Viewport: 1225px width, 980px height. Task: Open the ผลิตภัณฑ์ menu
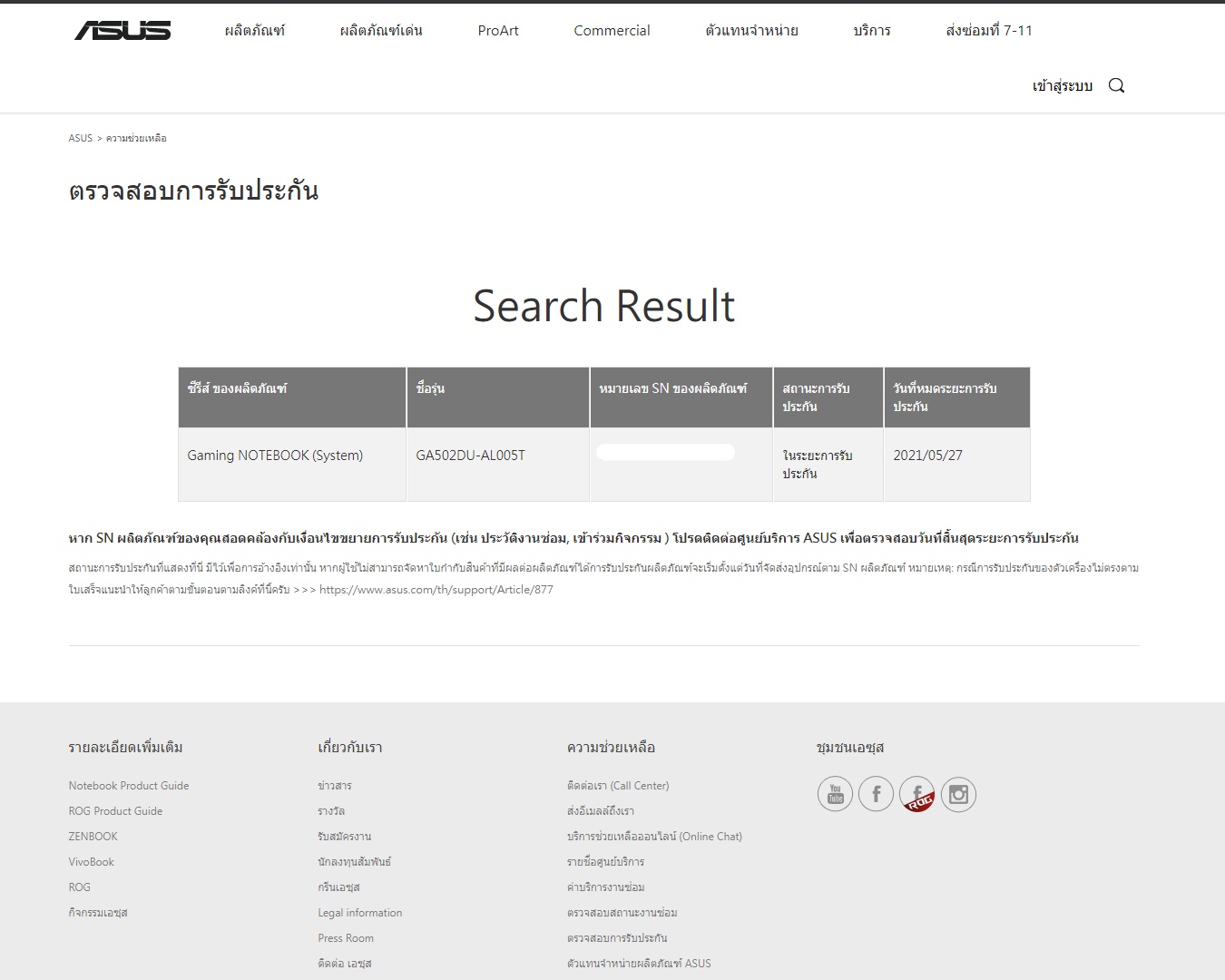(255, 31)
